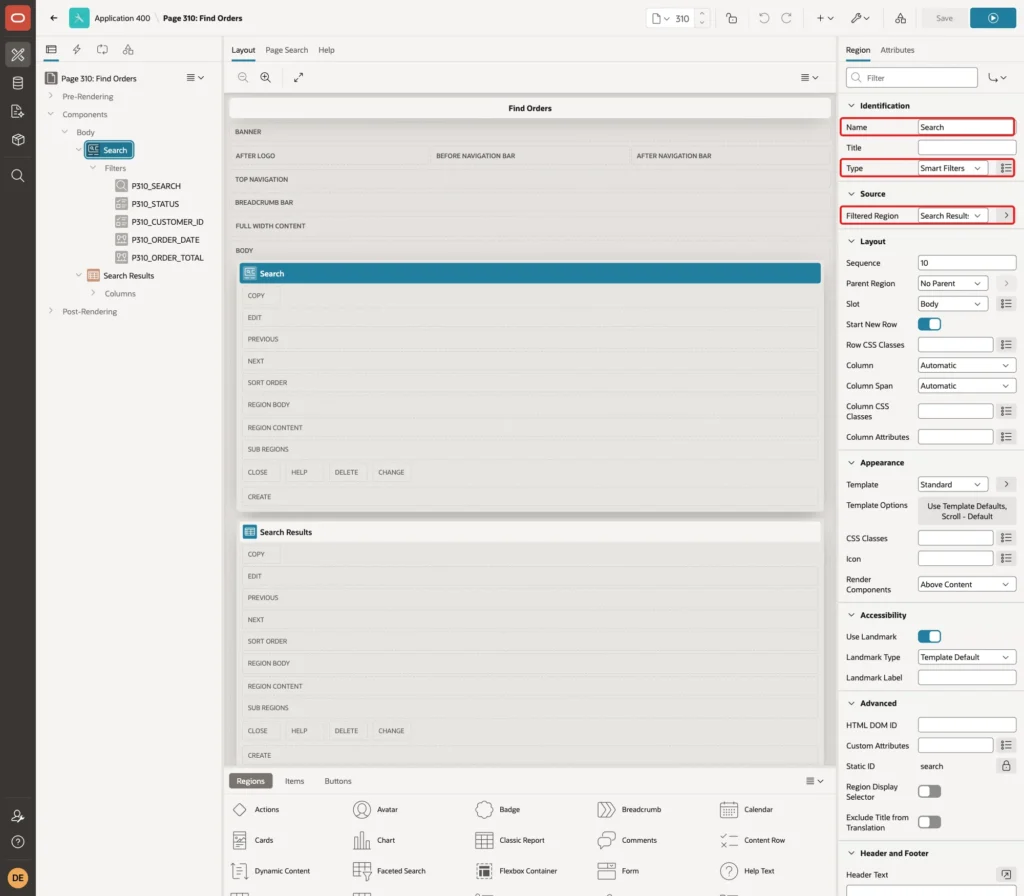Open the Template dropdown showing Standard

coord(952,485)
